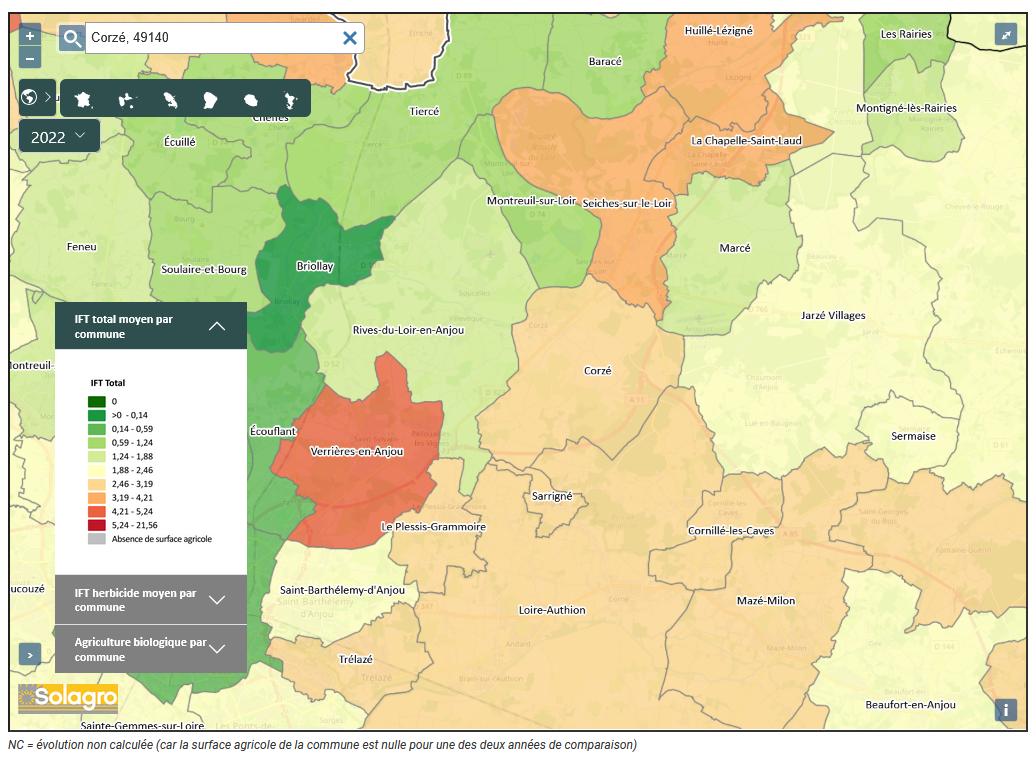Click the magnifying glass search icon
Screen dimensions: 1036x757
(72, 38)
